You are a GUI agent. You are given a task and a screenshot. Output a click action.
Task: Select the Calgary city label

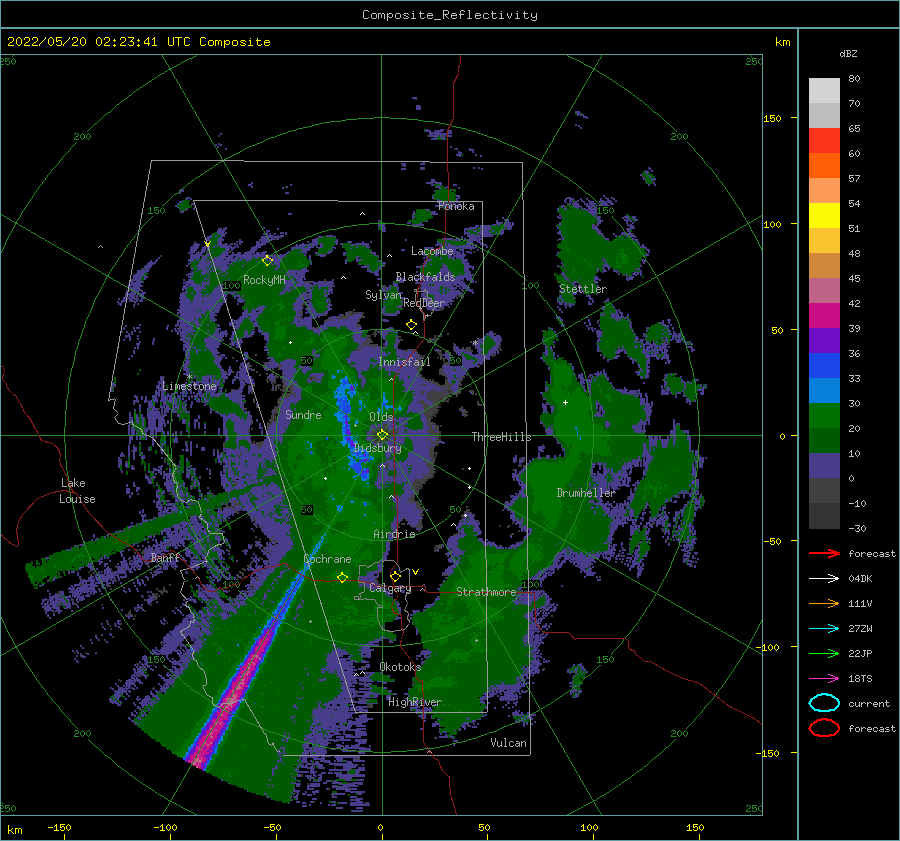coord(390,588)
